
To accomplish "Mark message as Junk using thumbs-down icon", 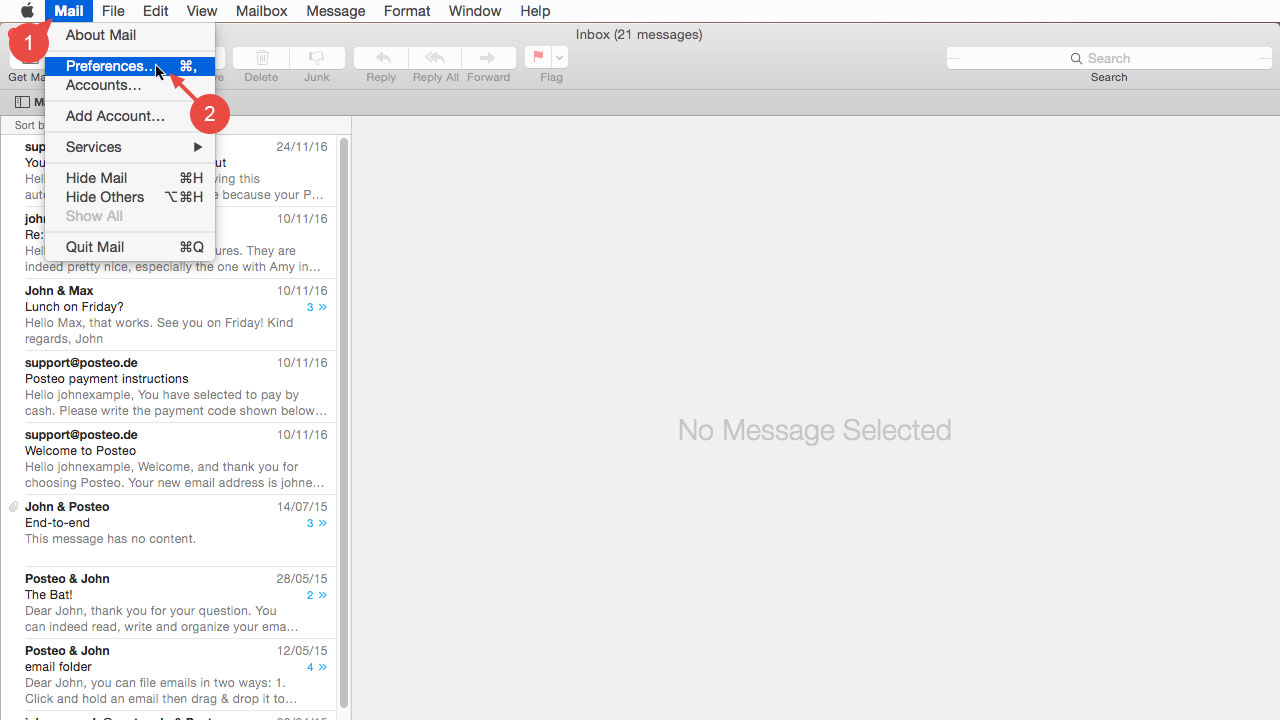I will coord(316,57).
